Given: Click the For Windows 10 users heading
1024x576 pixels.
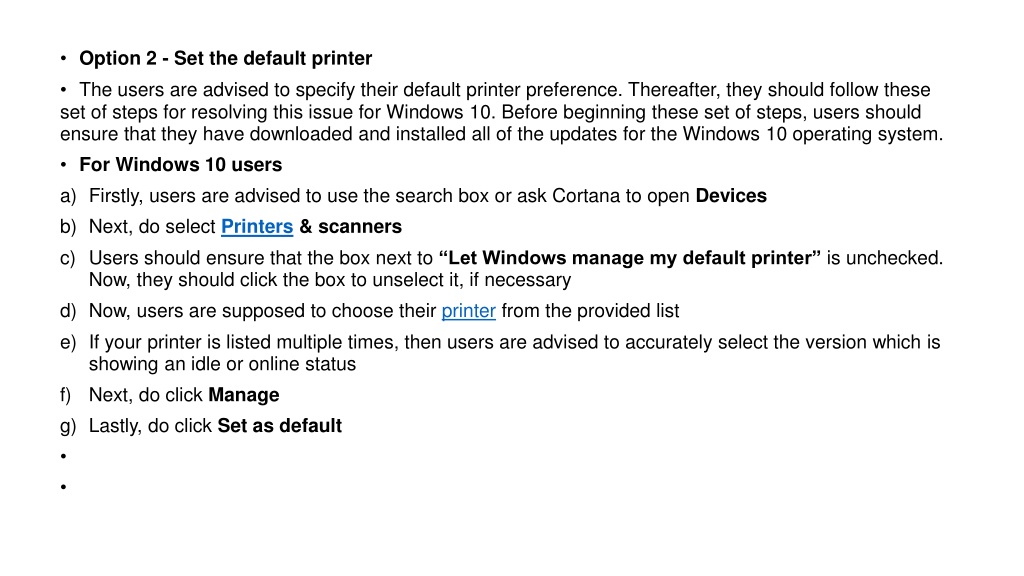Looking at the screenshot, I should click(180, 165).
